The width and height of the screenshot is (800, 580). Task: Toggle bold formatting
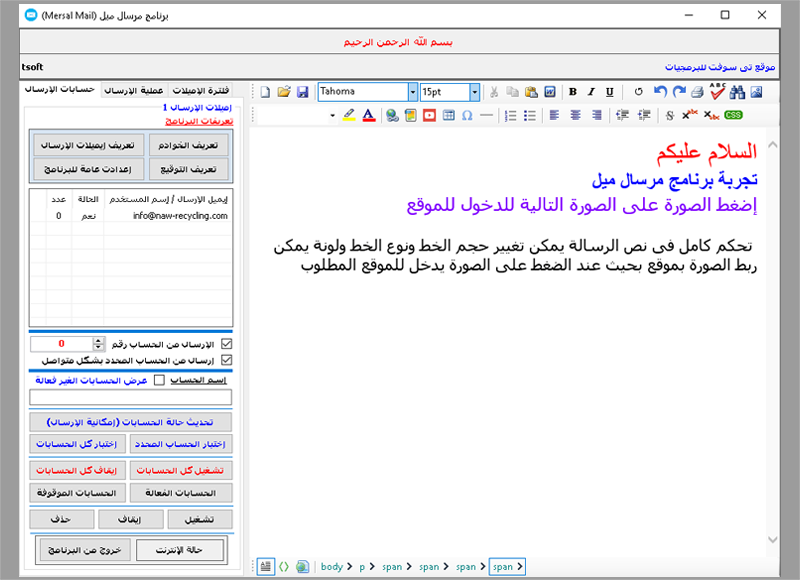click(573, 92)
